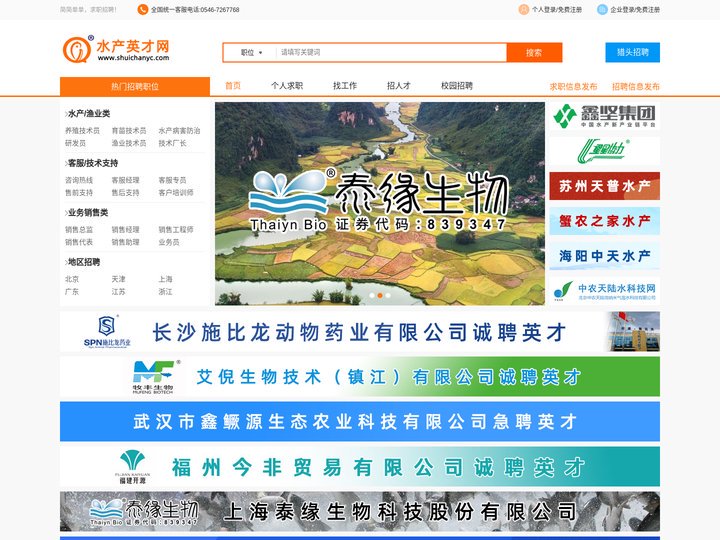The height and width of the screenshot is (540, 720).
Task: Open the 校园招聘 nav item
Action: 457,86
